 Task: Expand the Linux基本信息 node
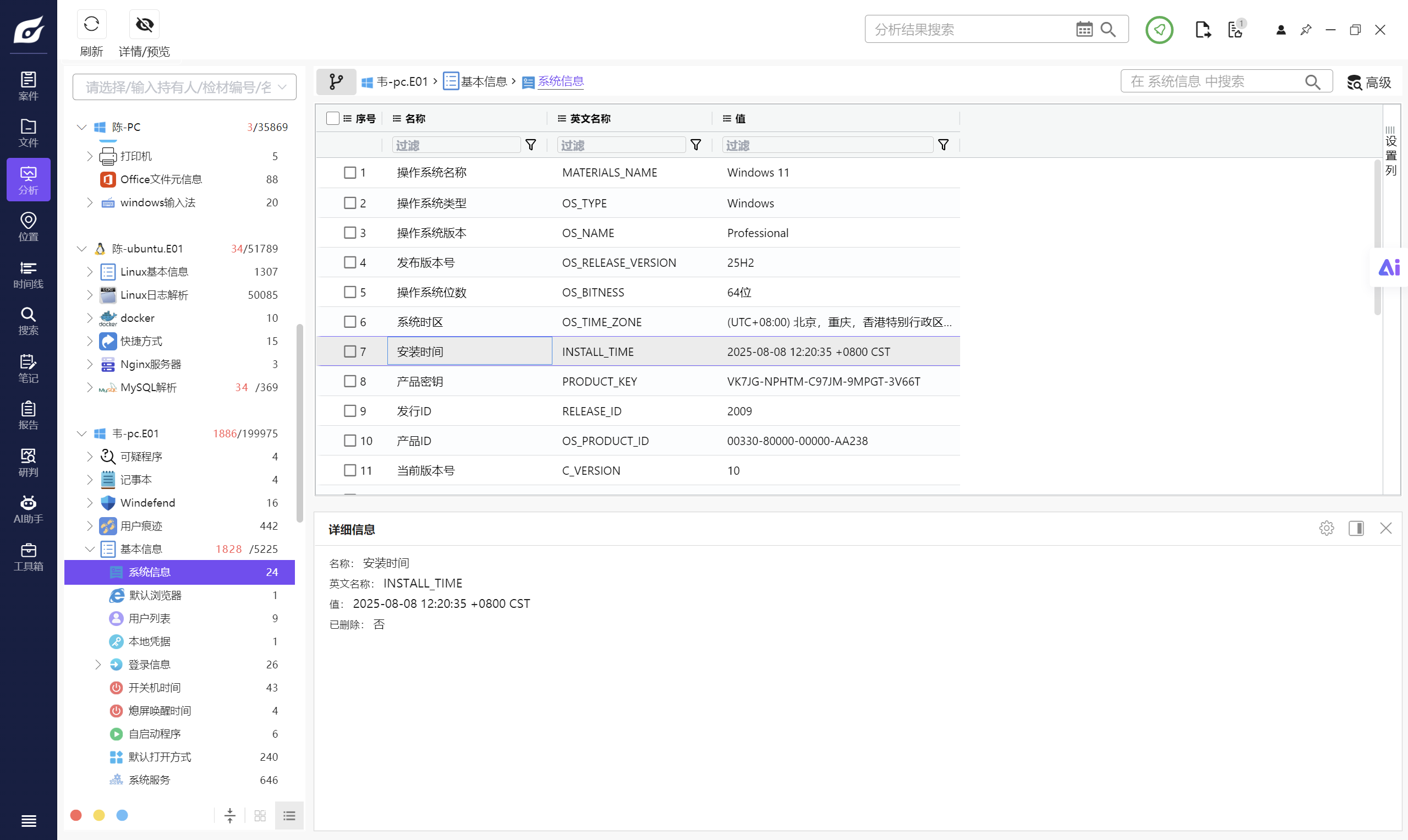click(x=90, y=272)
